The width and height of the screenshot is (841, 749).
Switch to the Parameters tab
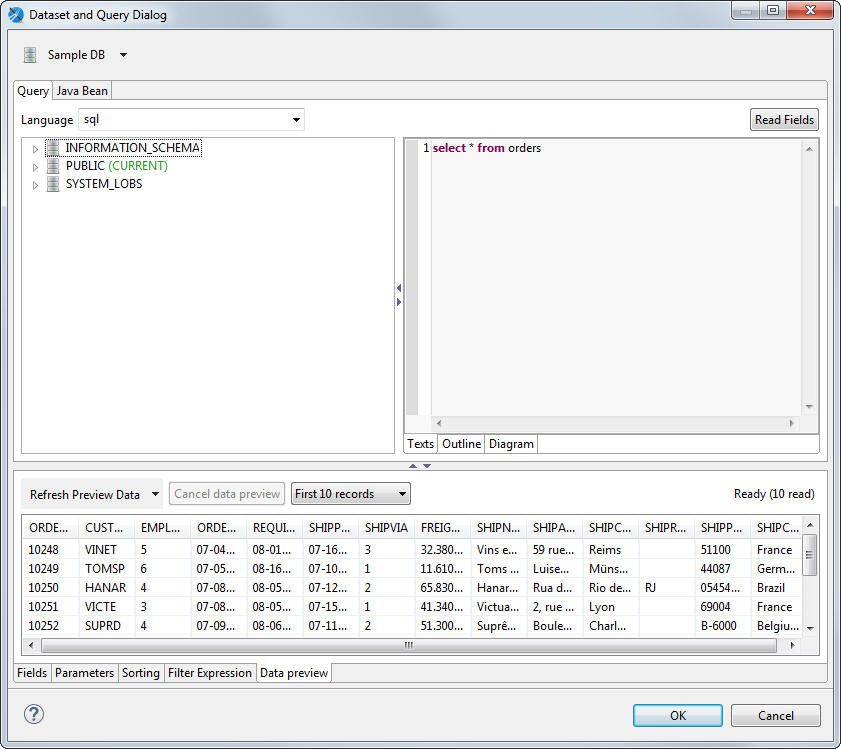point(84,673)
